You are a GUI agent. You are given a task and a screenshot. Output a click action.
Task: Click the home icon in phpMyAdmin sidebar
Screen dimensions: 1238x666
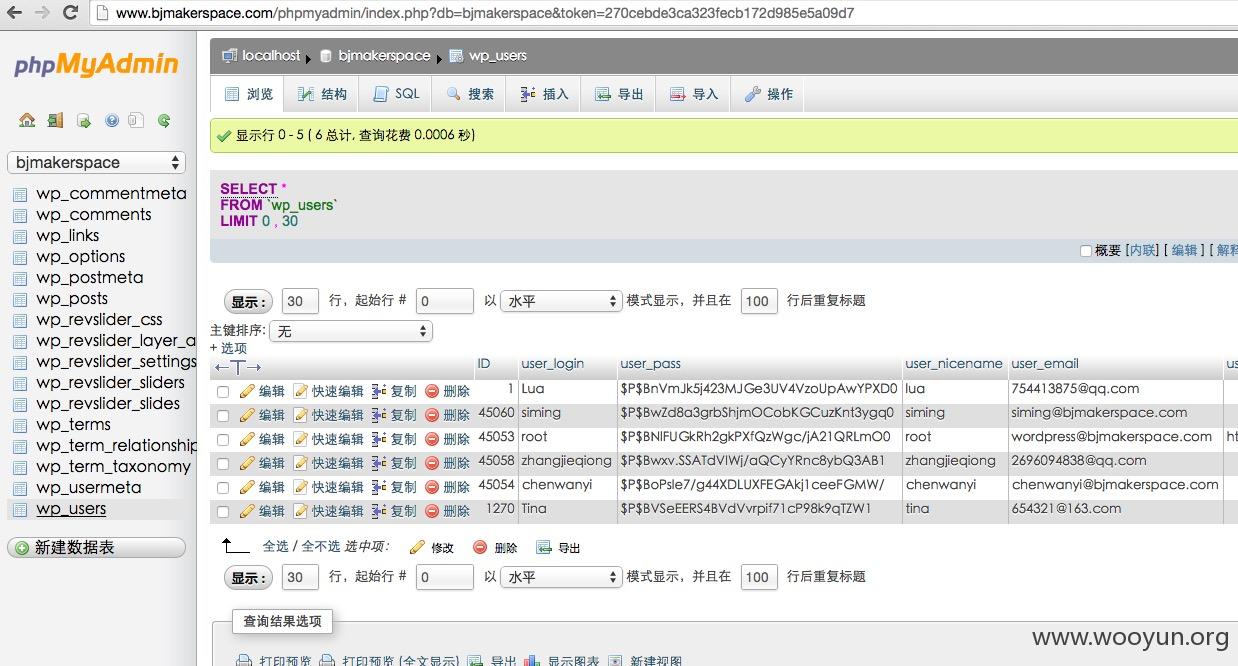(27, 120)
